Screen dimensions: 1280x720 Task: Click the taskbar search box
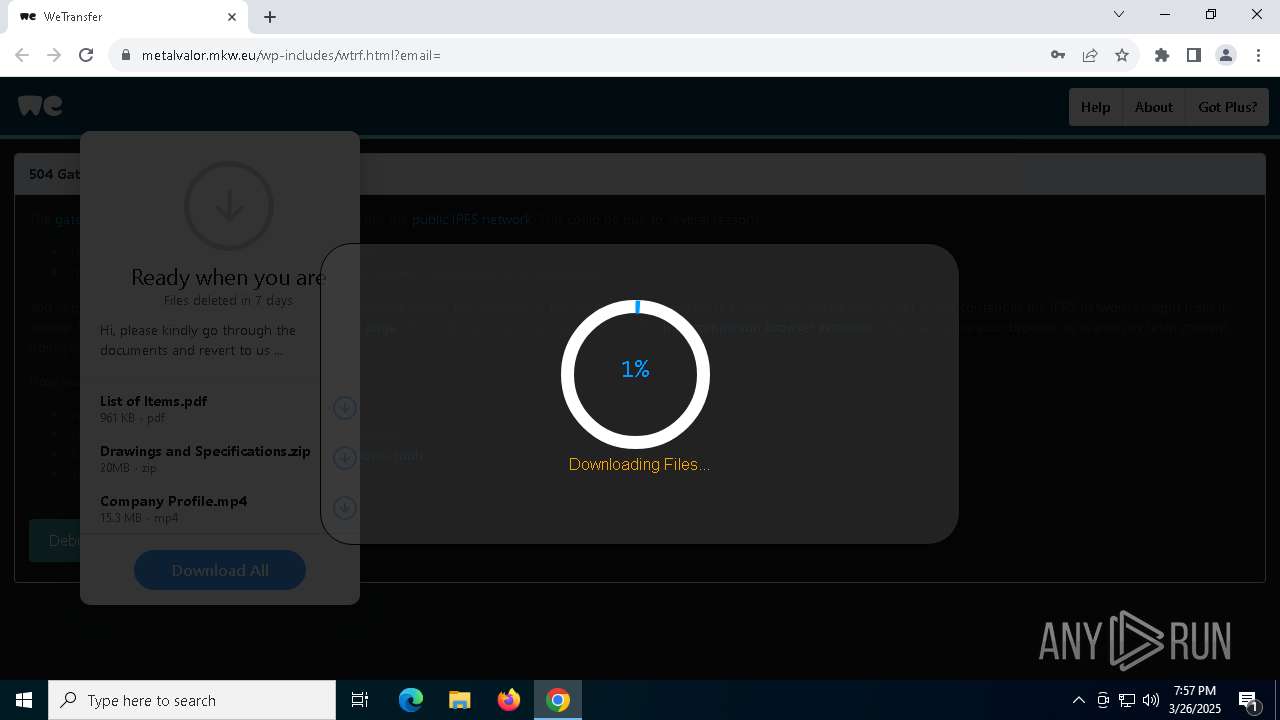coord(192,700)
